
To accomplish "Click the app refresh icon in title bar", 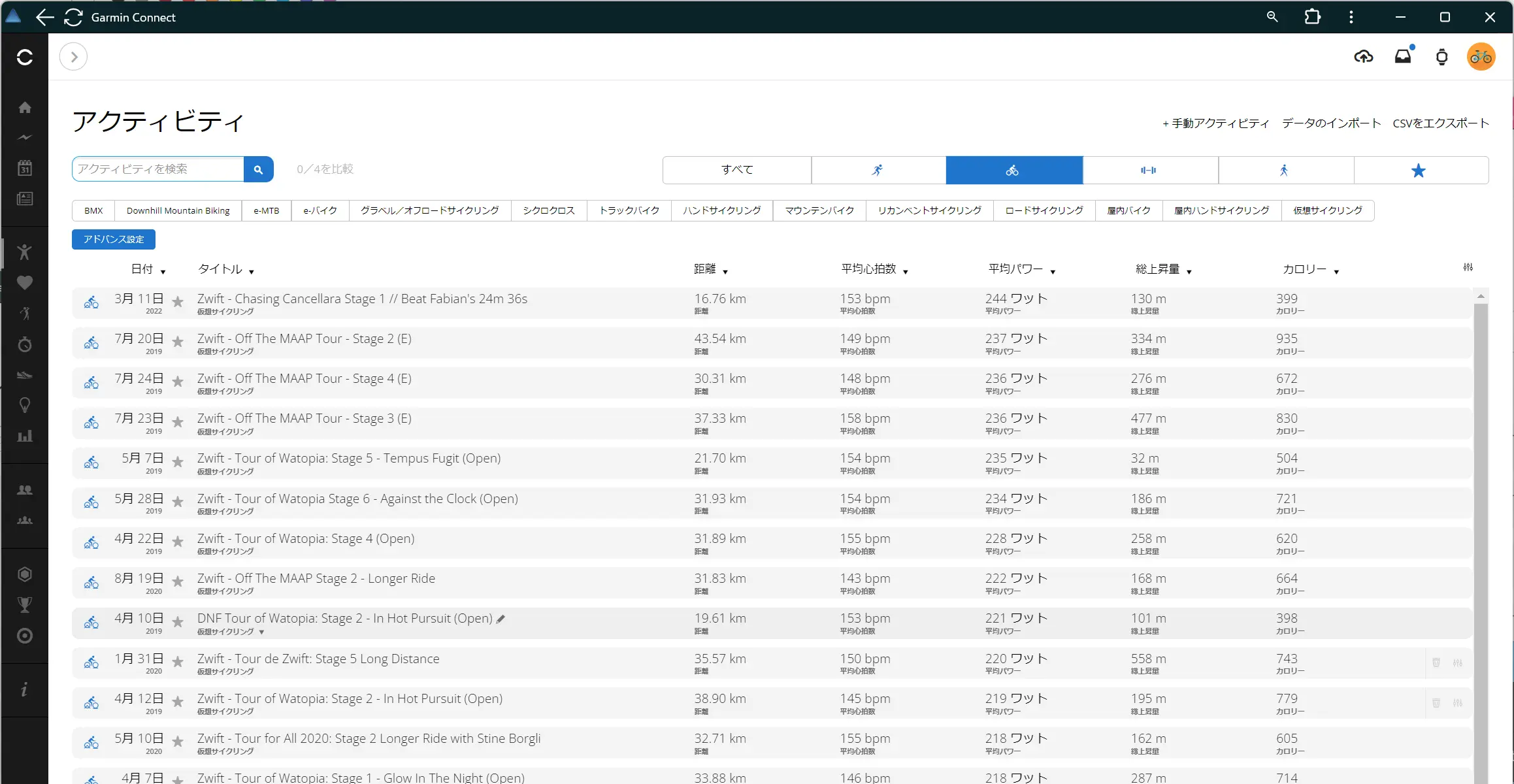I will pyautogui.click(x=73, y=18).
